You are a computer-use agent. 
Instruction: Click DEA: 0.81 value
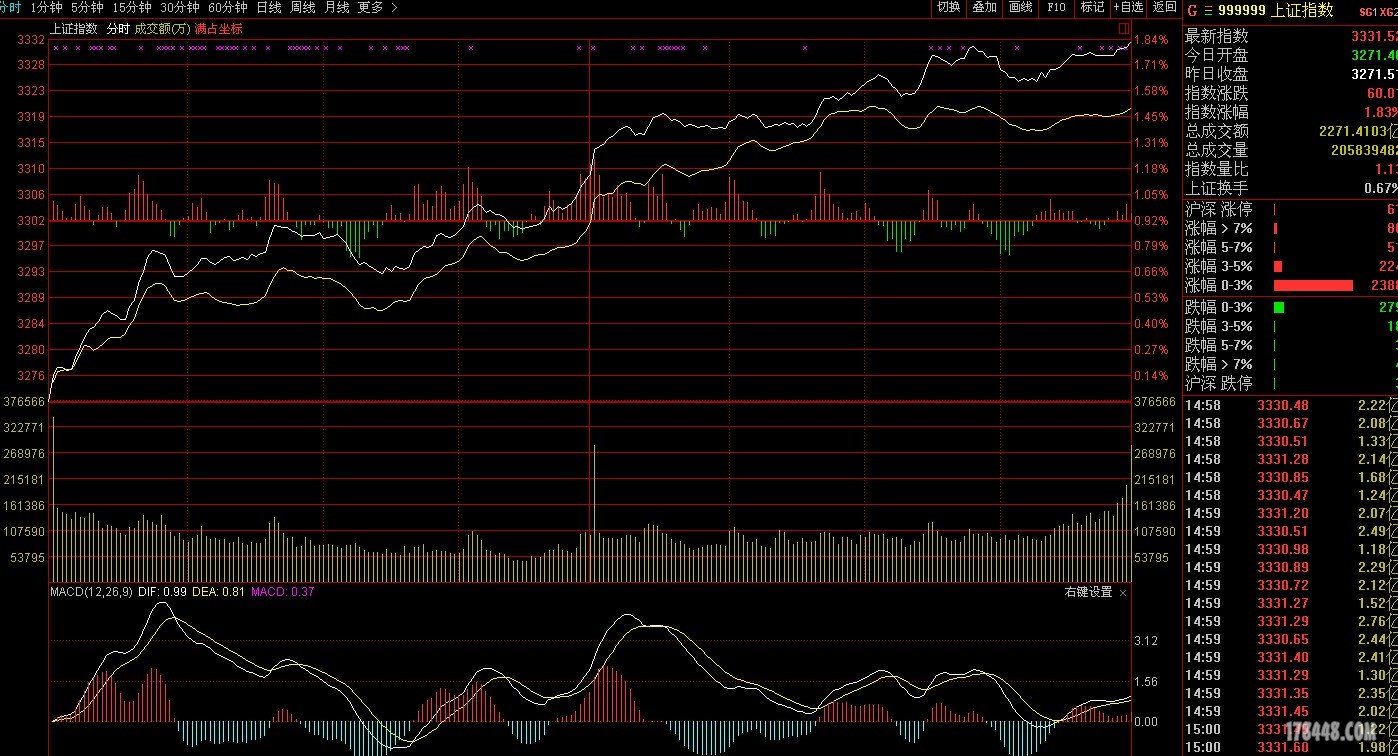218,592
